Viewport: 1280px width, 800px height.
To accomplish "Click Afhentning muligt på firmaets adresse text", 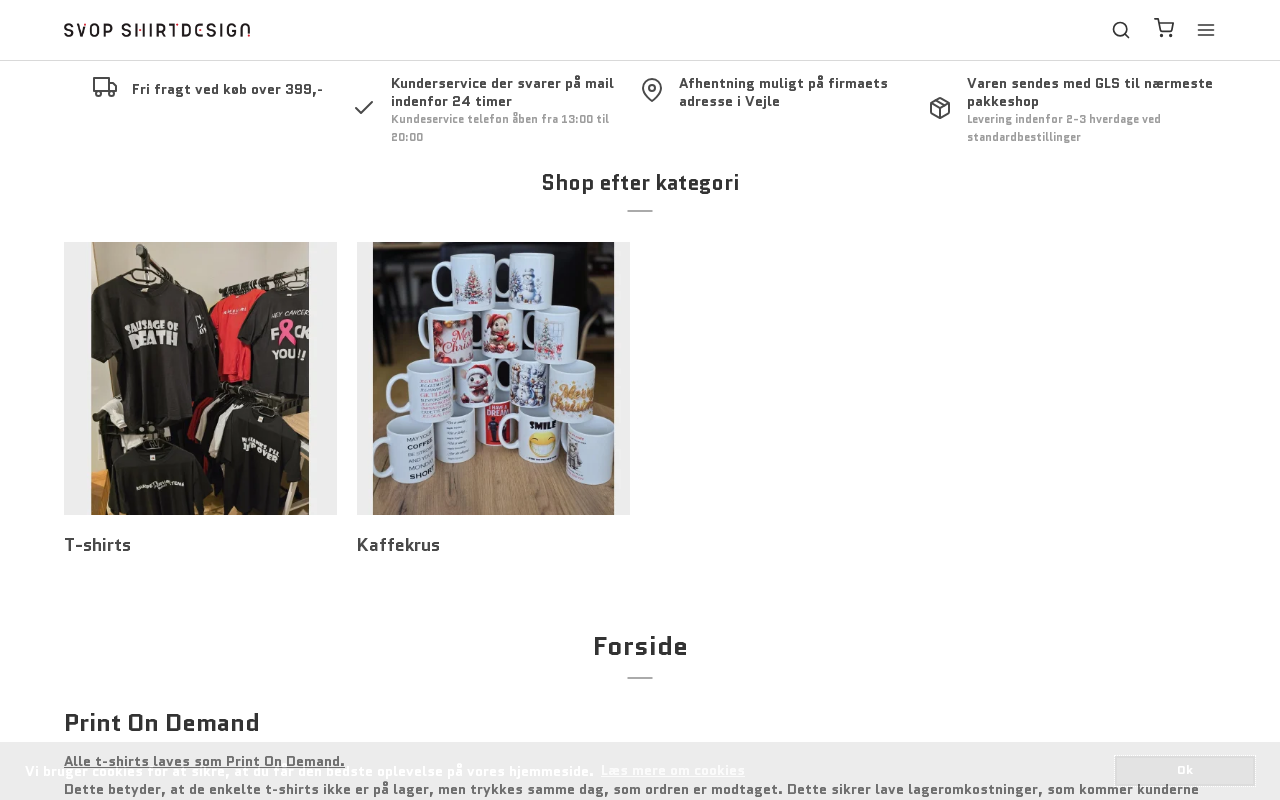I will click(784, 92).
